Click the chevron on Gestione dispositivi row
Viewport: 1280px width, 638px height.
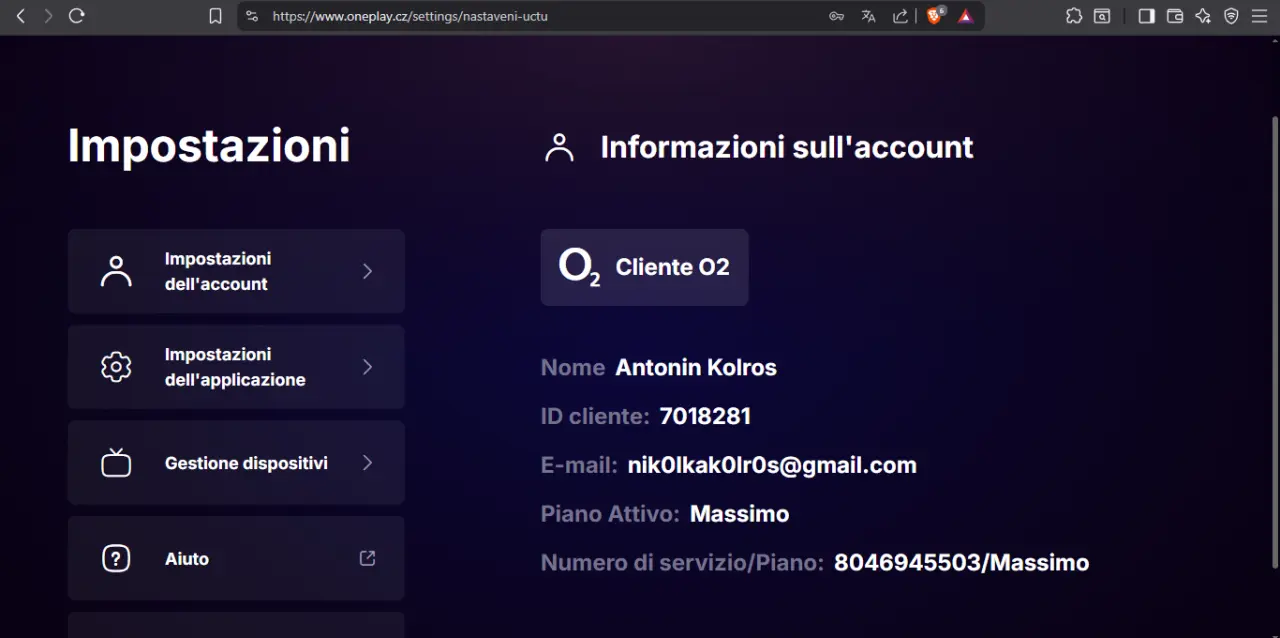pyautogui.click(x=367, y=463)
